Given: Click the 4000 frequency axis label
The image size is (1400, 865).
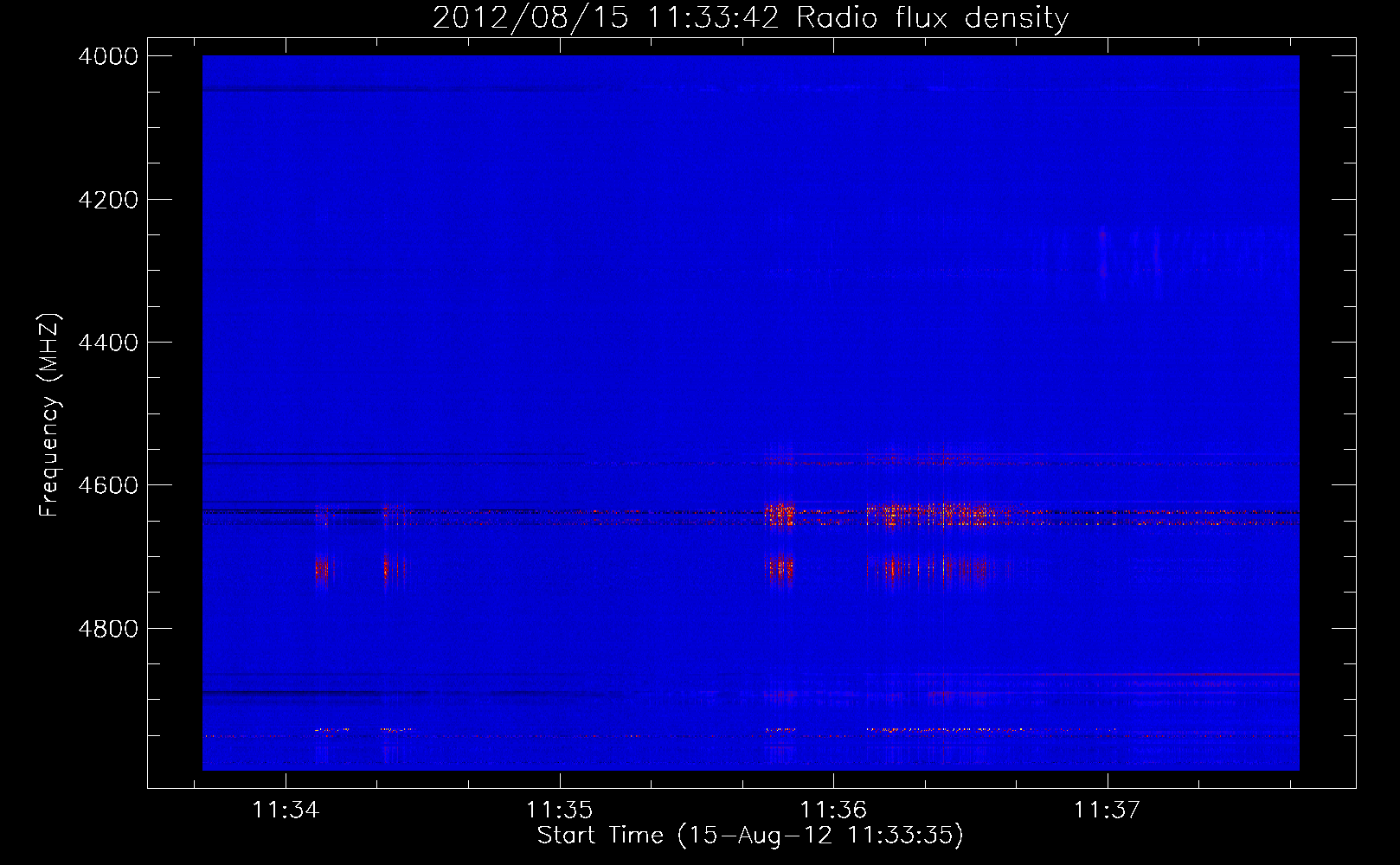Looking at the screenshot, I should (x=108, y=56).
